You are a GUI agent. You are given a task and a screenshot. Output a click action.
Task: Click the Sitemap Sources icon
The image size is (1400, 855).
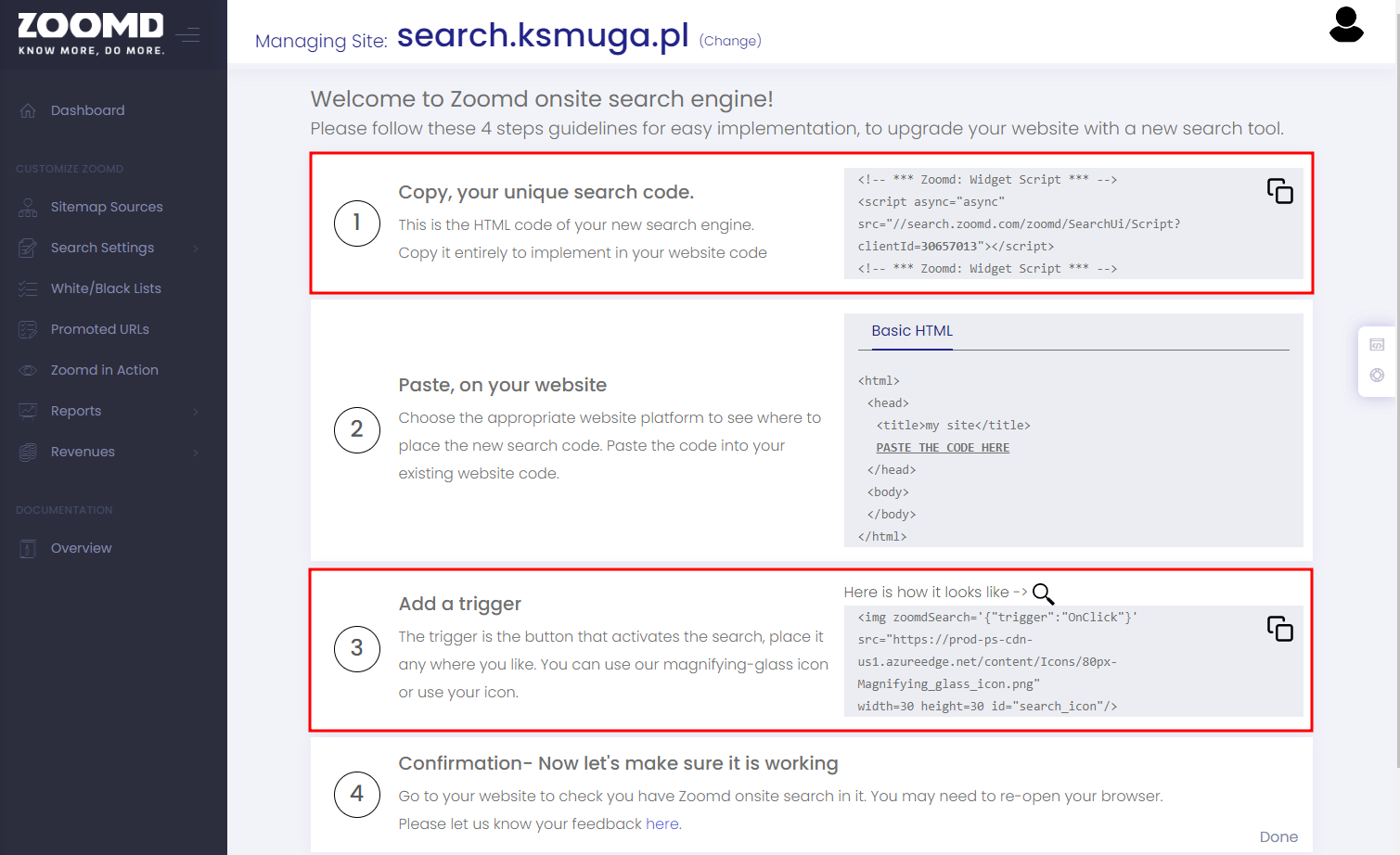click(28, 207)
